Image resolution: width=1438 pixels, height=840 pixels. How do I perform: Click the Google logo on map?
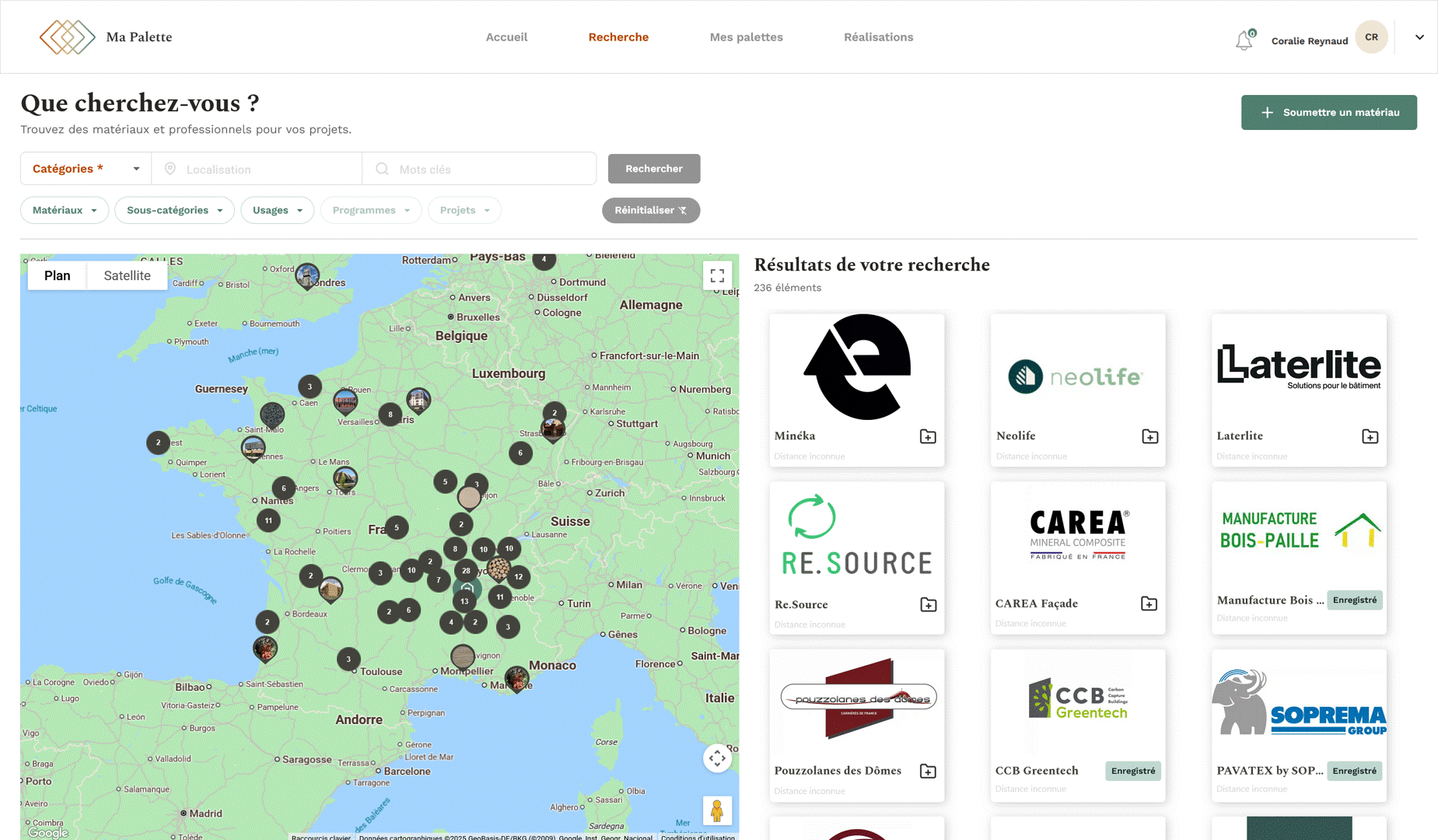(48, 832)
